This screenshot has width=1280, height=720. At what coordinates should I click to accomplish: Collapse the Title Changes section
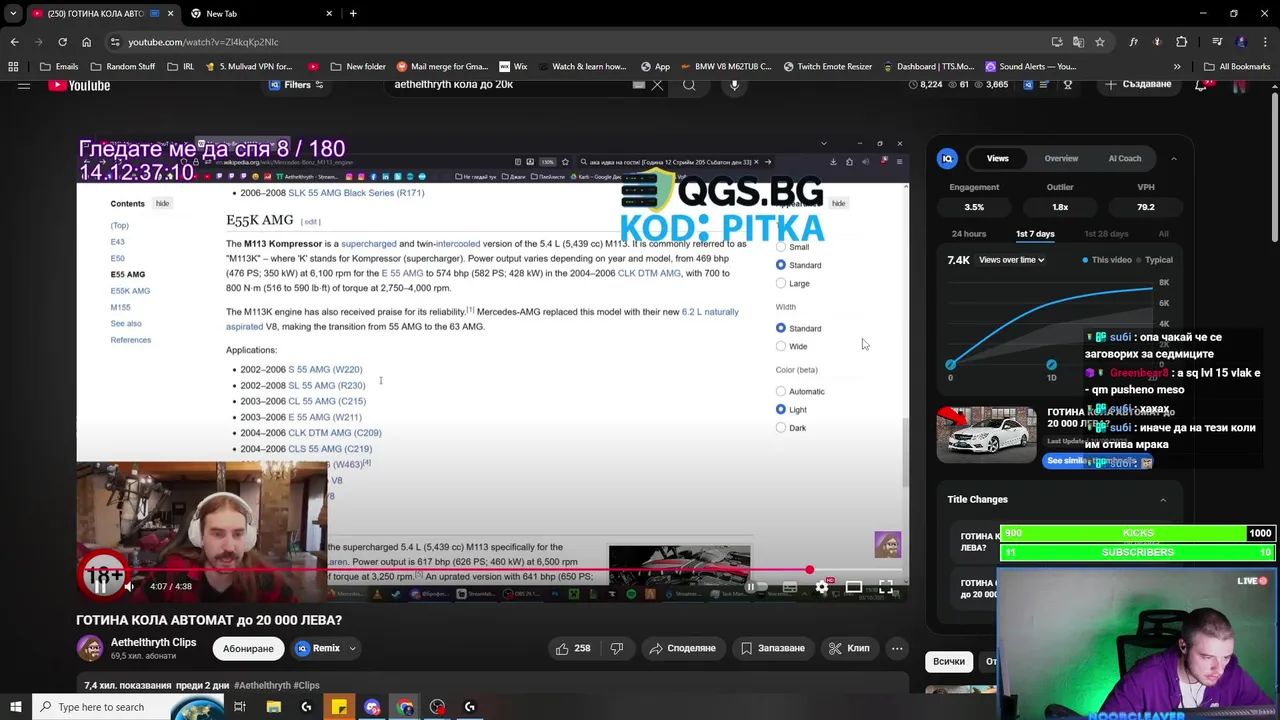click(x=1162, y=499)
